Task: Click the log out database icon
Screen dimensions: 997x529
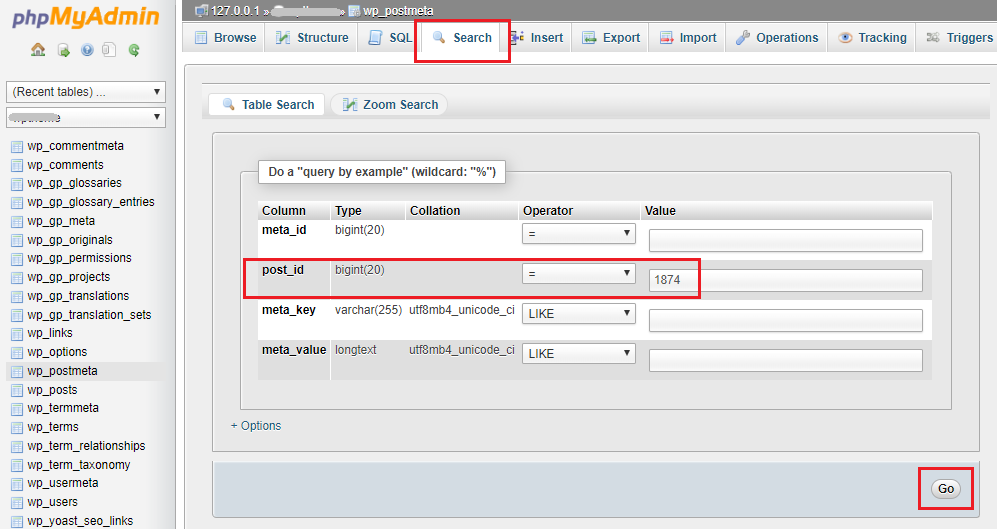Action: point(62,50)
